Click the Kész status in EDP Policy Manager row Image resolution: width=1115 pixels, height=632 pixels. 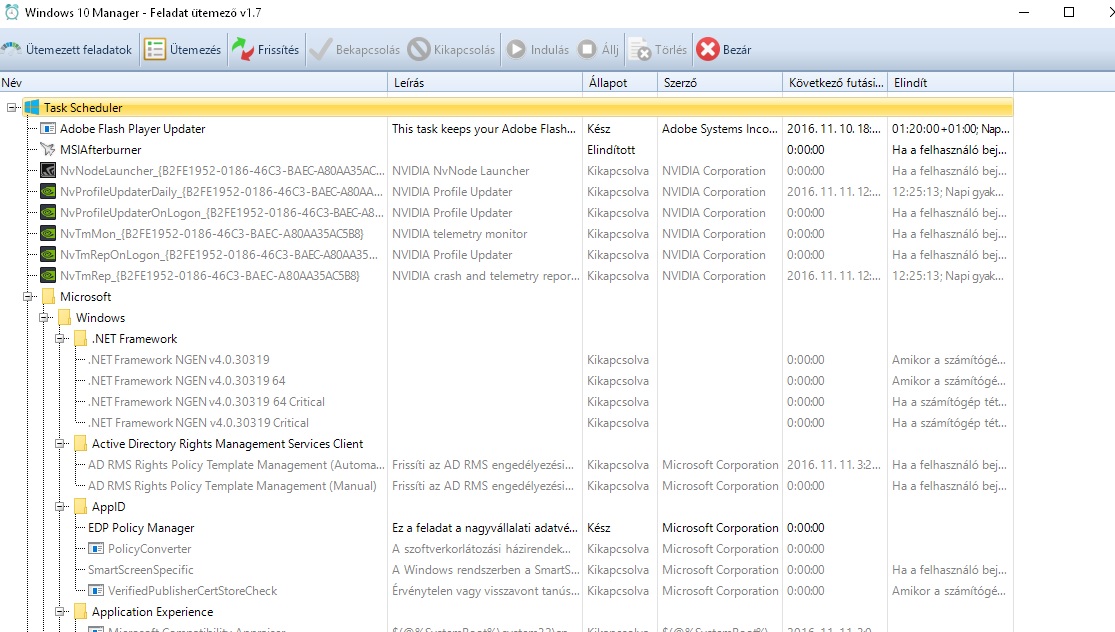click(599, 528)
